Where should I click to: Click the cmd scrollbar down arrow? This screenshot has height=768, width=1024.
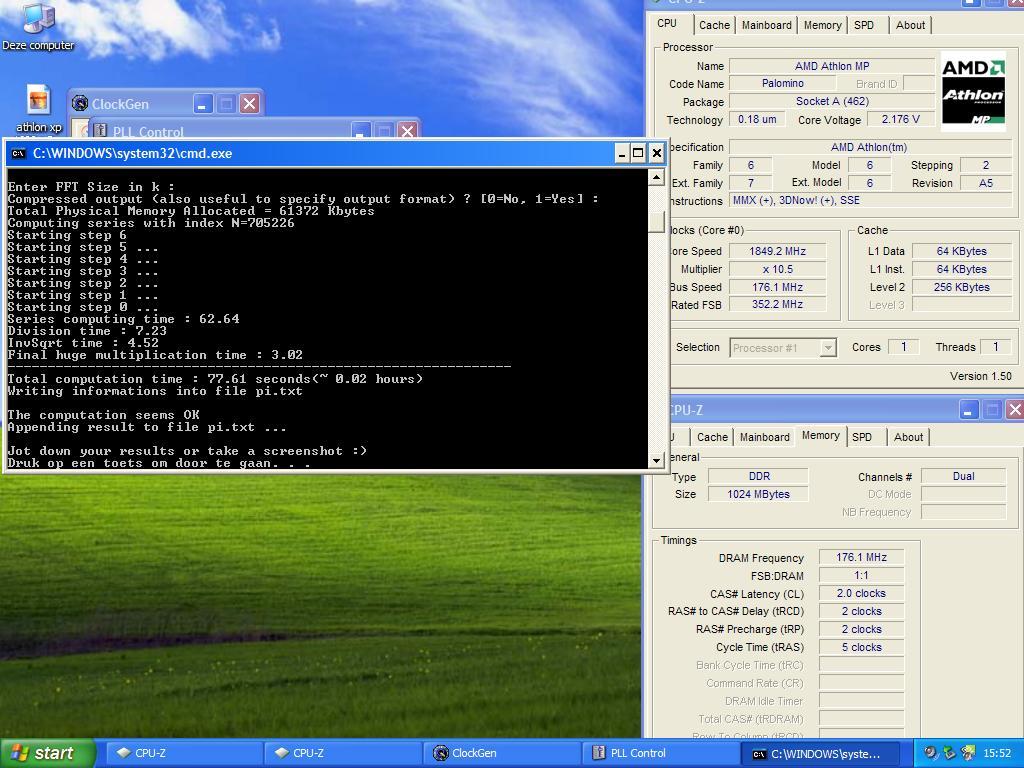[656, 460]
